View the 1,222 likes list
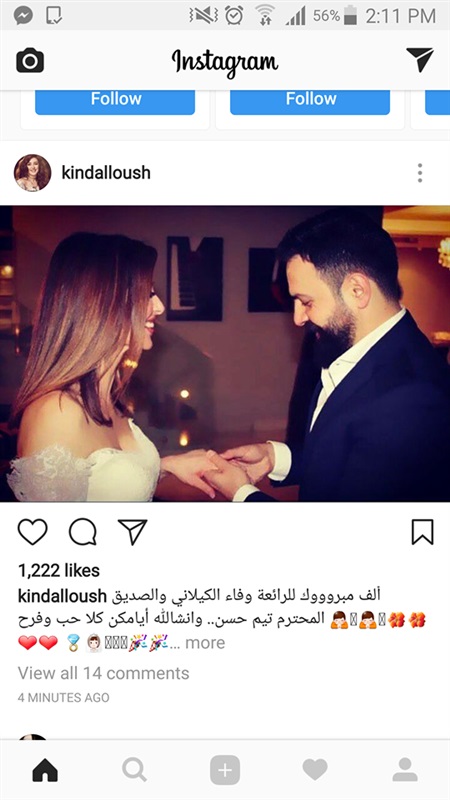 [x=59, y=570]
